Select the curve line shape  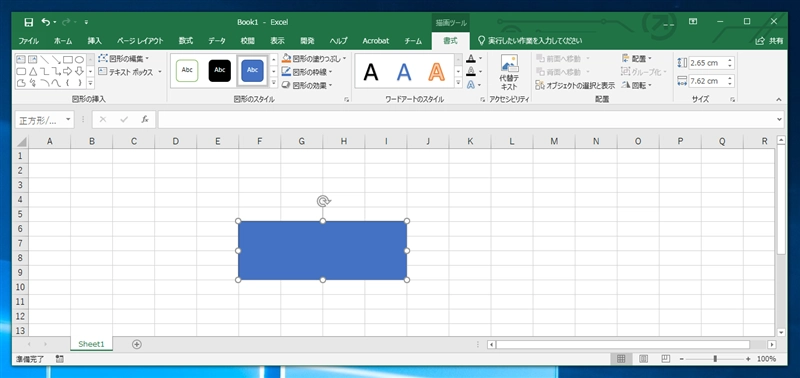[x=56, y=83]
